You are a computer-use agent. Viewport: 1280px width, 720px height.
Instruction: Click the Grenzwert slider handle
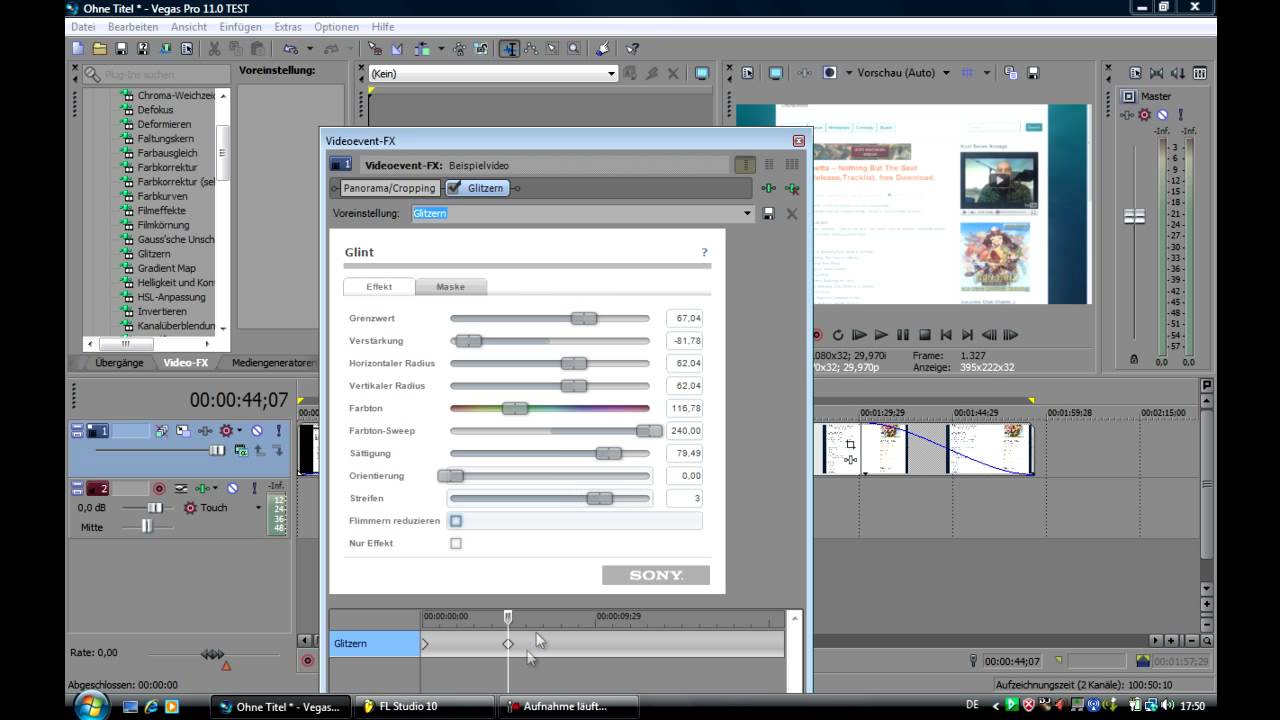pos(584,318)
